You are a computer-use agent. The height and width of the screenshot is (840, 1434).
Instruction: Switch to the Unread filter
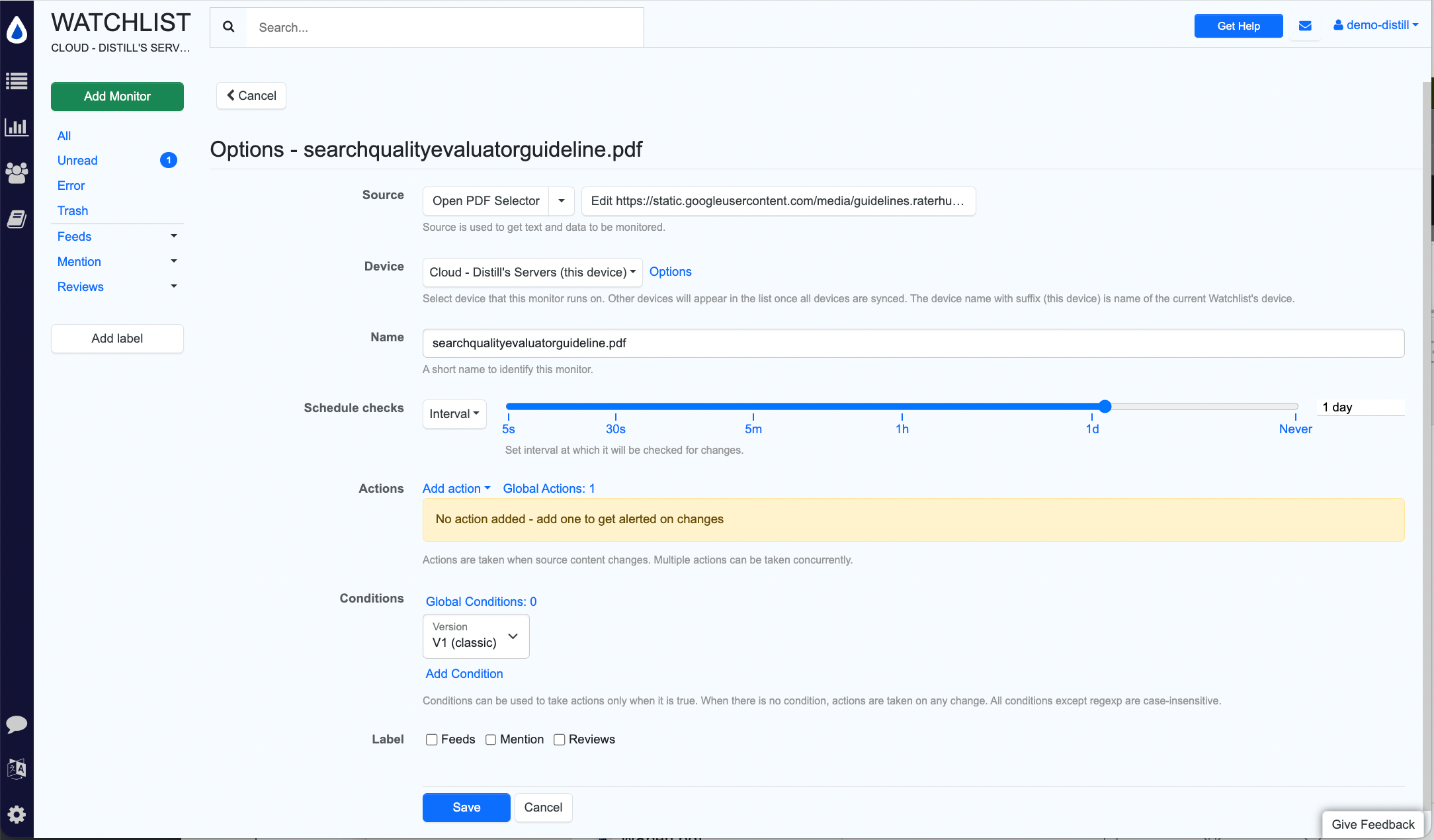(77, 160)
